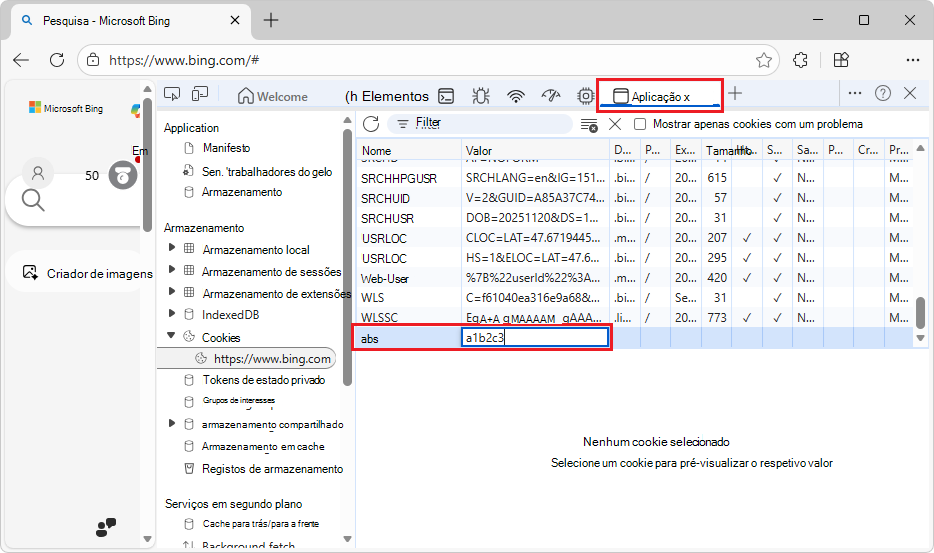Click the Application sidebar scrollbar thumb
The height and width of the screenshot is (553, 934).
coord(348,256)
